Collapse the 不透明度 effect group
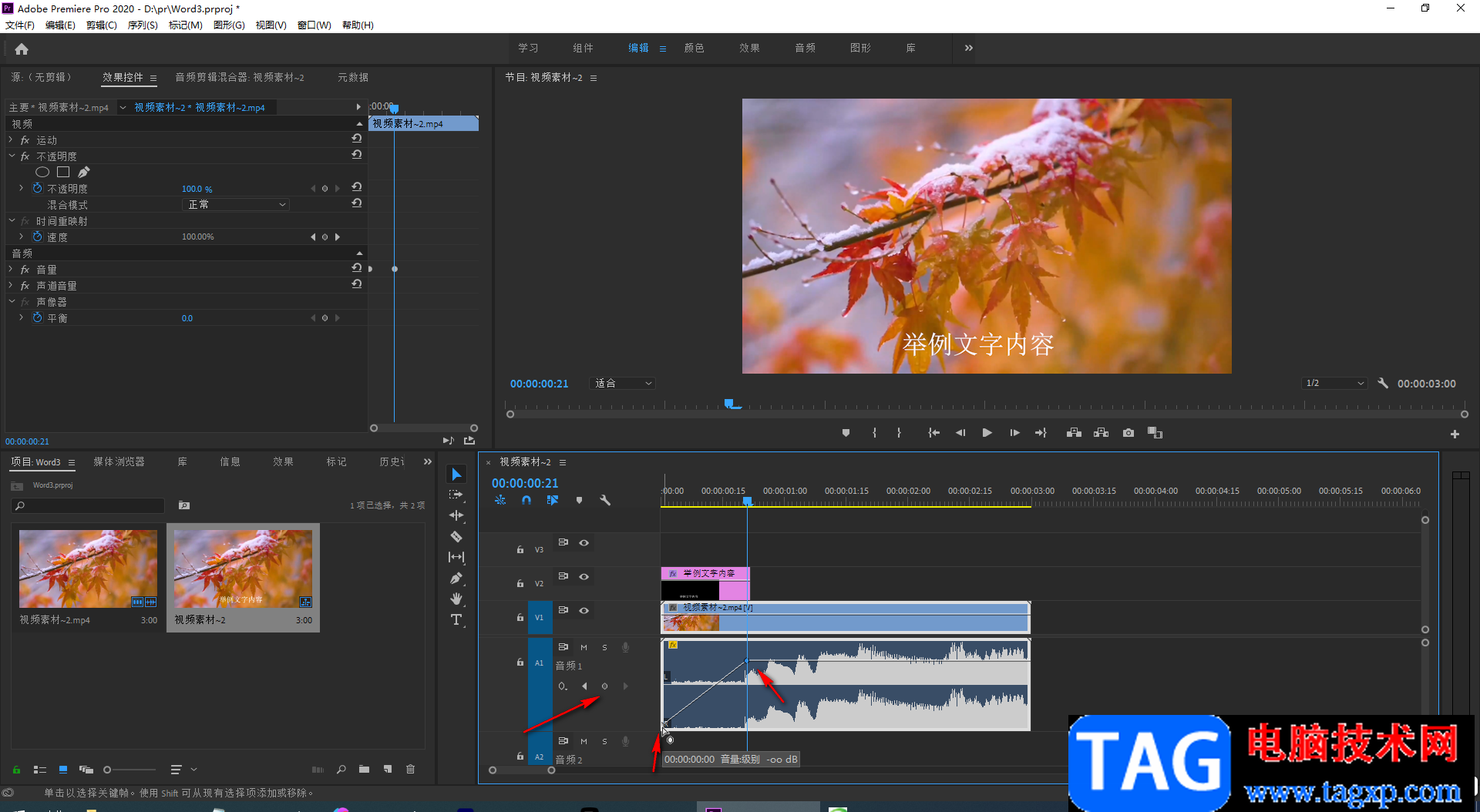1480x812 pixels. click(12, 156)
